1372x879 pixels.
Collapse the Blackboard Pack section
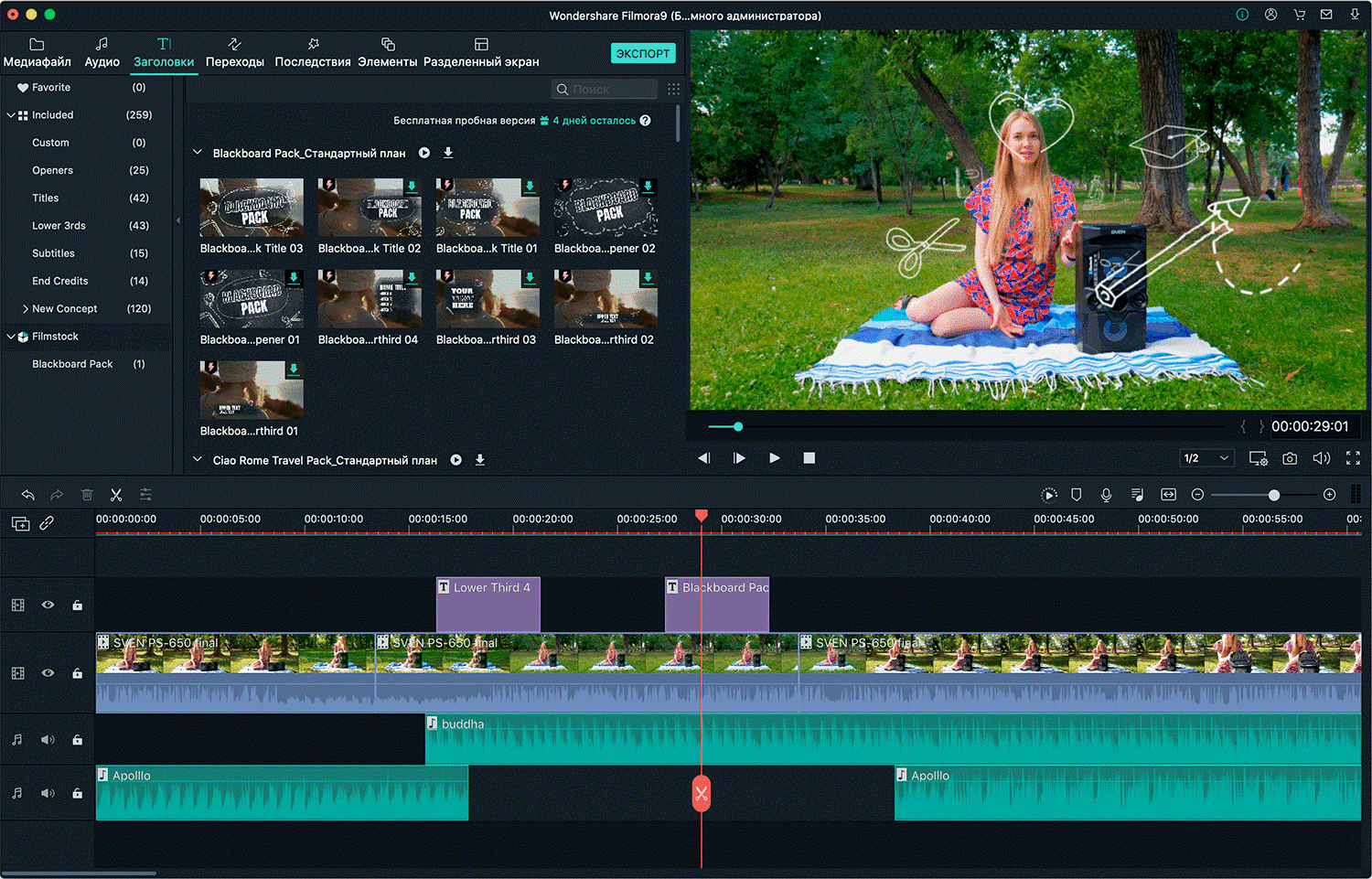[198, 153]
